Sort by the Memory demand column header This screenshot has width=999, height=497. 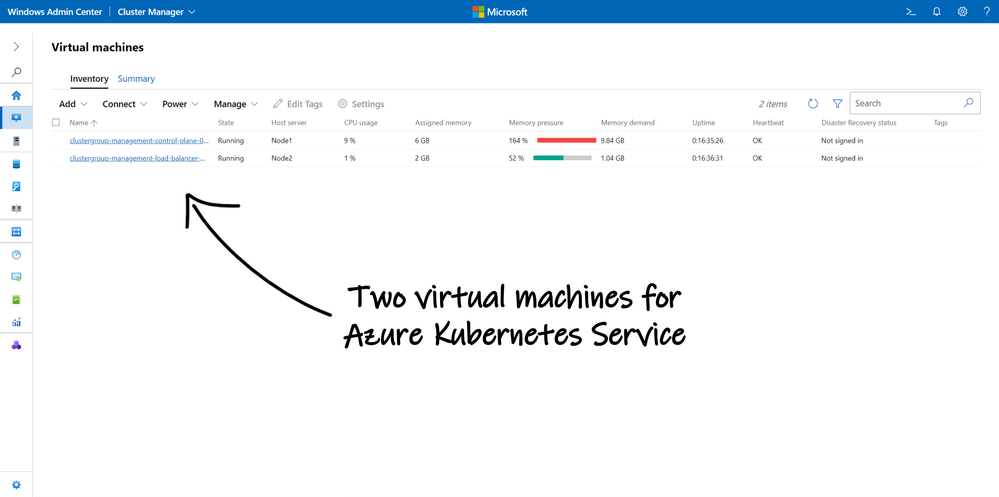pos(628,122)
